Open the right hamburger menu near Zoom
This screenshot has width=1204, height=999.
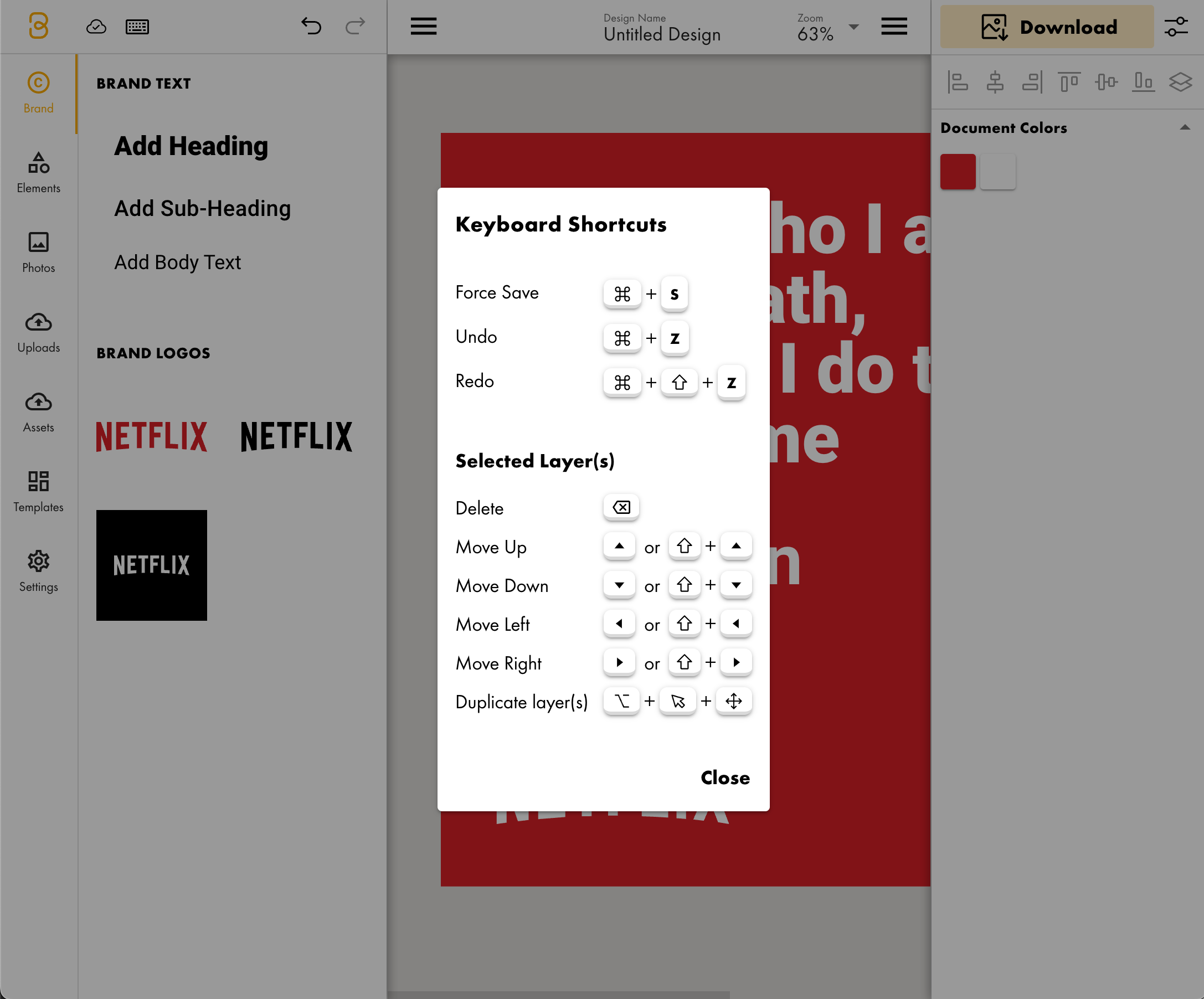[894, 27]
